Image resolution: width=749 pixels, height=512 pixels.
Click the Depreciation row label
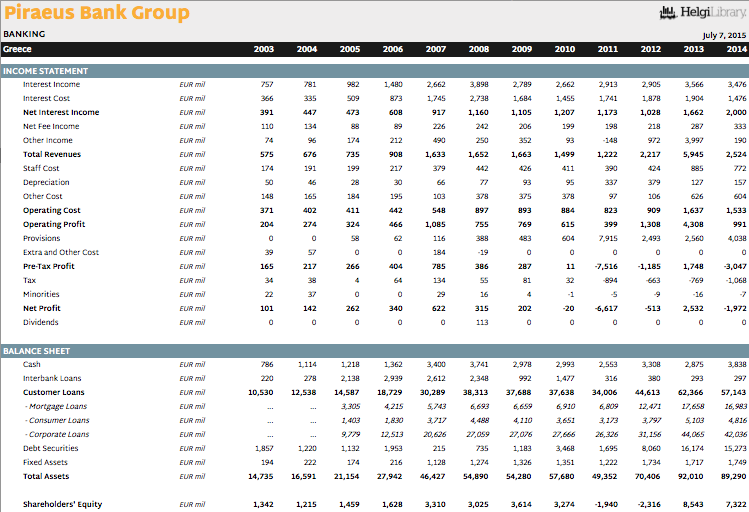coord(46,182)
